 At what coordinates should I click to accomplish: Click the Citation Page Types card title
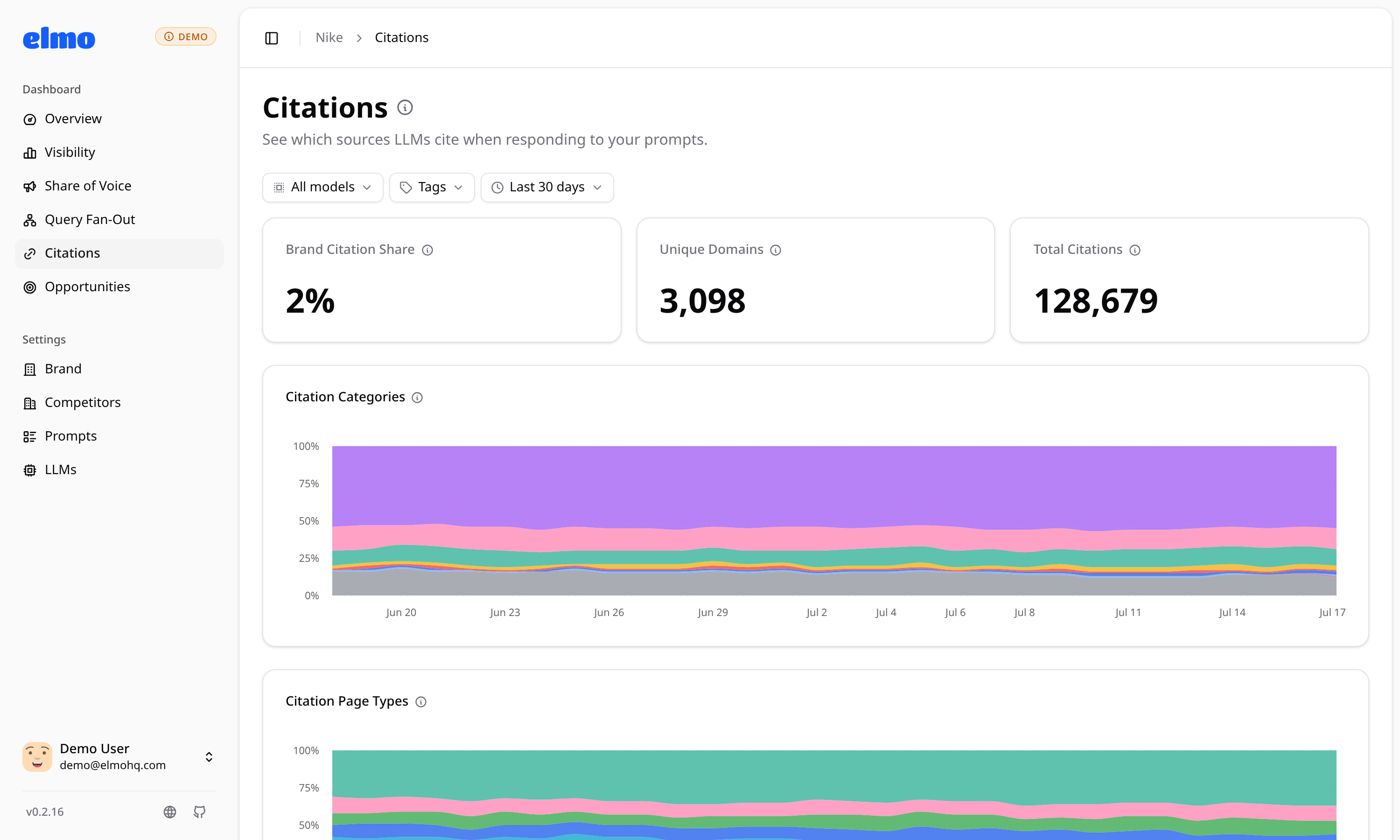click(347, 701)
